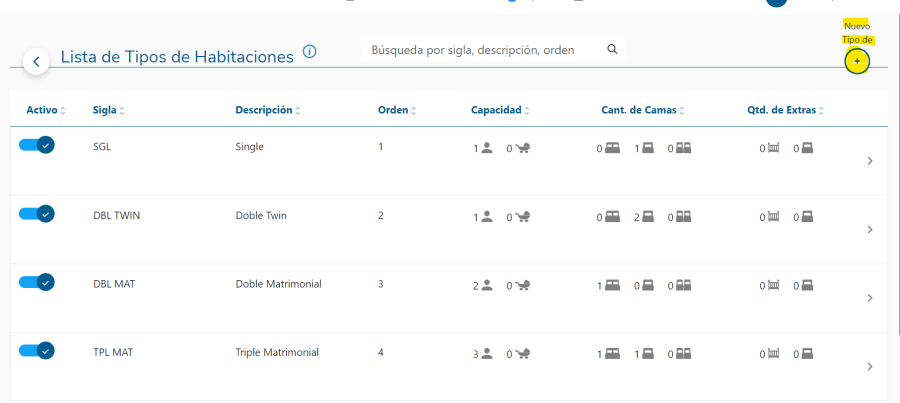
Task: Click the baby stroller icon in Doble Twin row
Action: click(x=522, y=216)
